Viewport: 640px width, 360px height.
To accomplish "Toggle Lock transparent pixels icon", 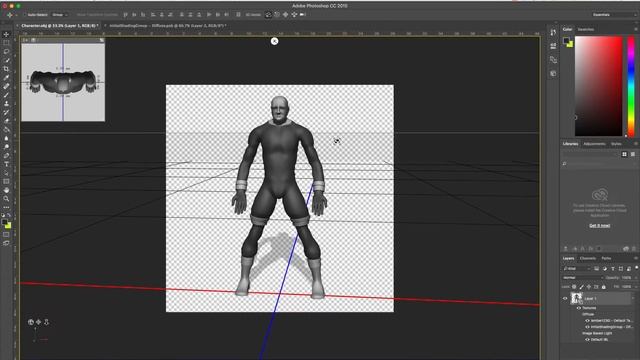I will click(574, 287).
